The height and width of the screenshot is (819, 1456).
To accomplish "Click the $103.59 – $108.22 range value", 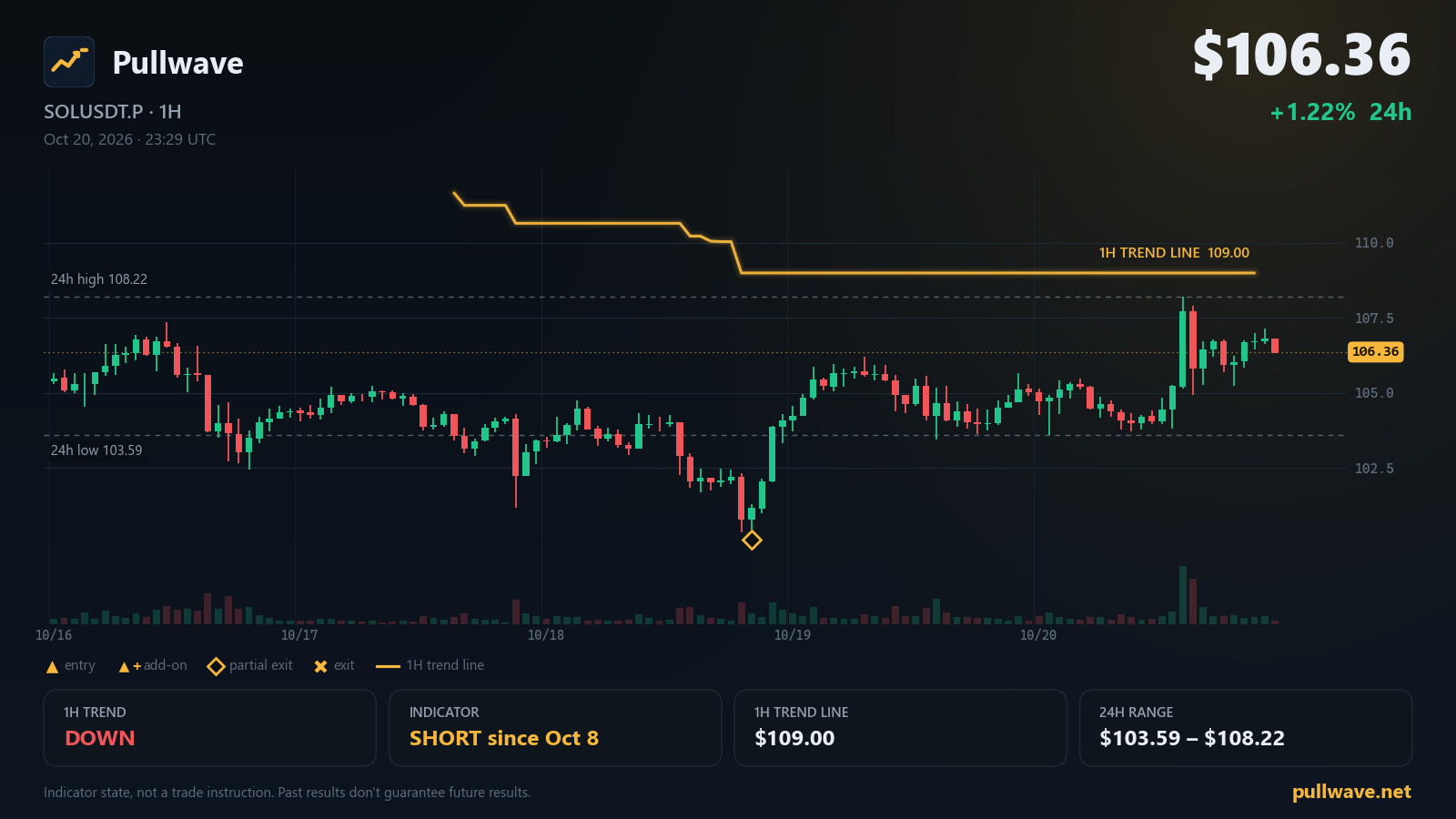I will (x=1192, y=738).
